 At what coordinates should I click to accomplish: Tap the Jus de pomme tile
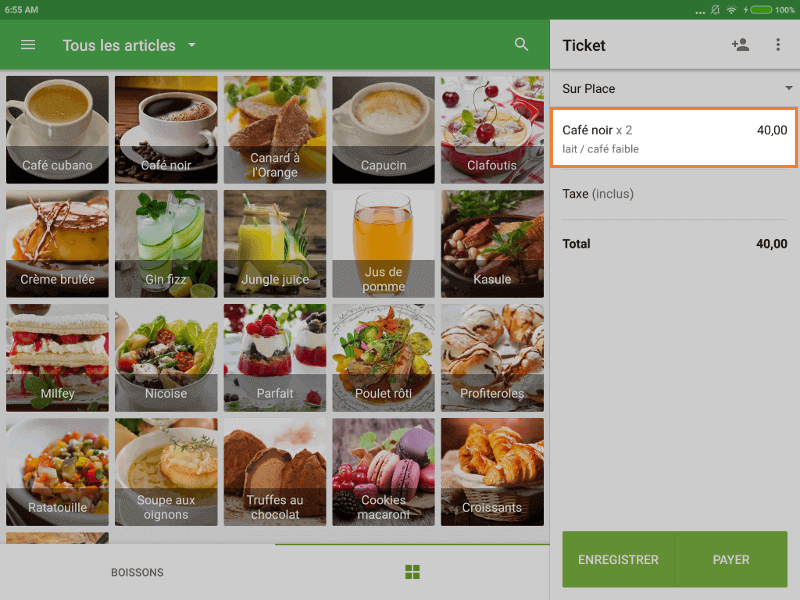click(x=384, y=243)
